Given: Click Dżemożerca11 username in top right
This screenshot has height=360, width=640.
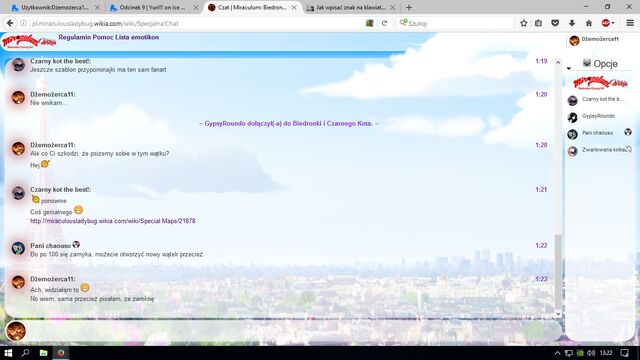Looking at the screenshot, I should tap(600, 39).
